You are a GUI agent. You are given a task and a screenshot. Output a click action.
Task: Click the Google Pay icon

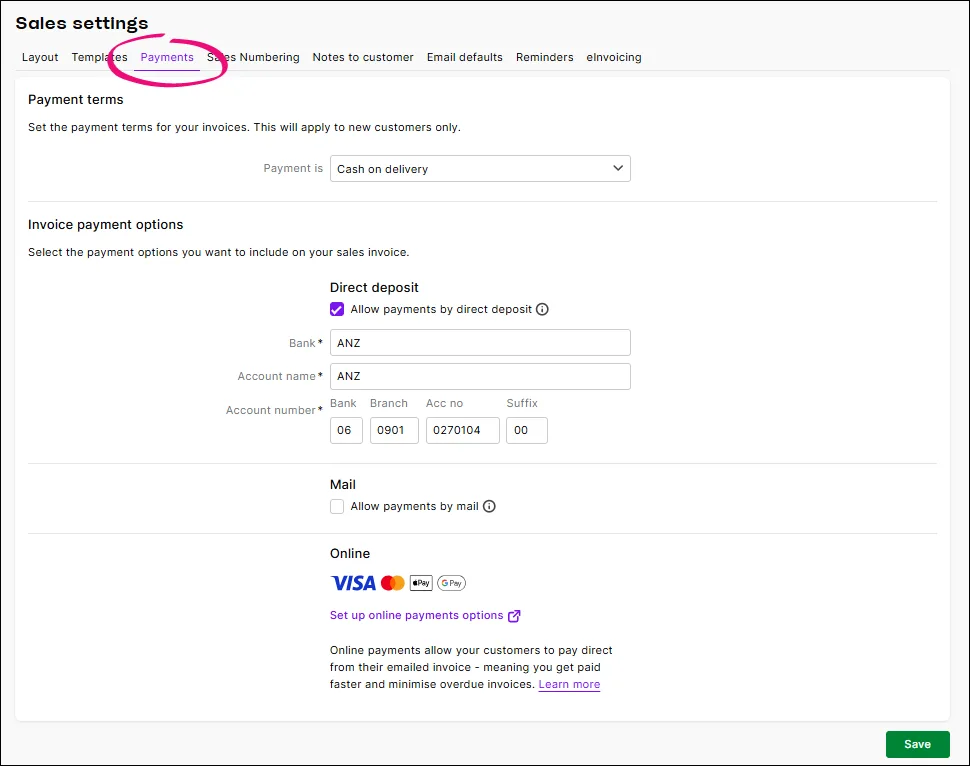(x=451, y=582)
